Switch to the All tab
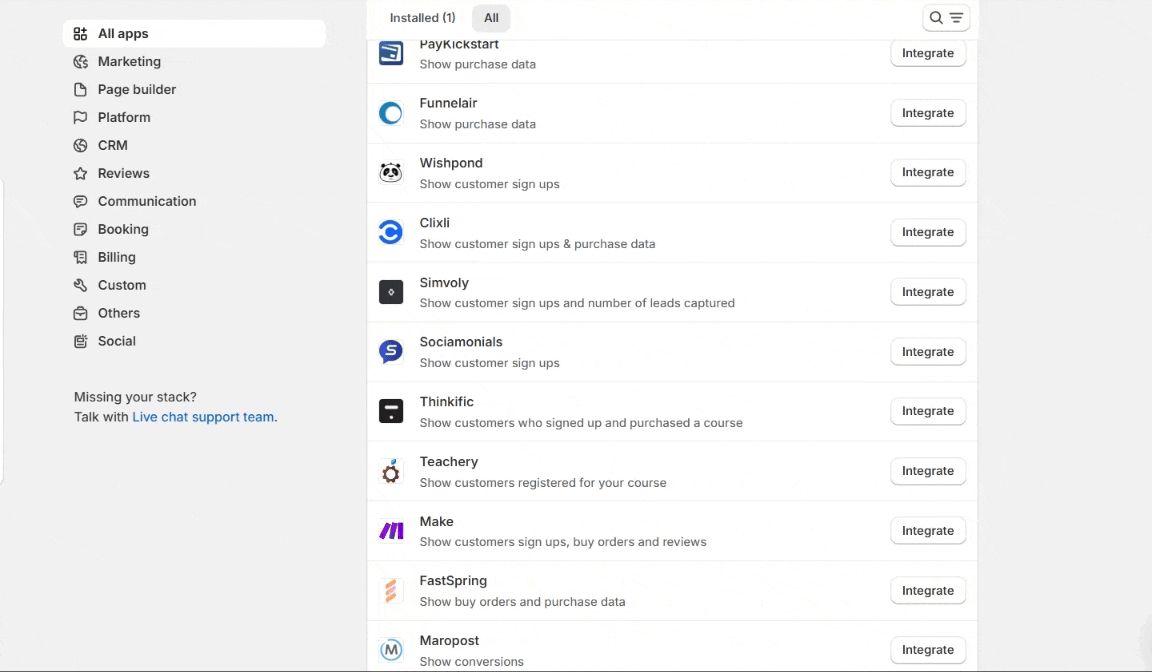The image size is (1152, 672). (x=491, y=18)
